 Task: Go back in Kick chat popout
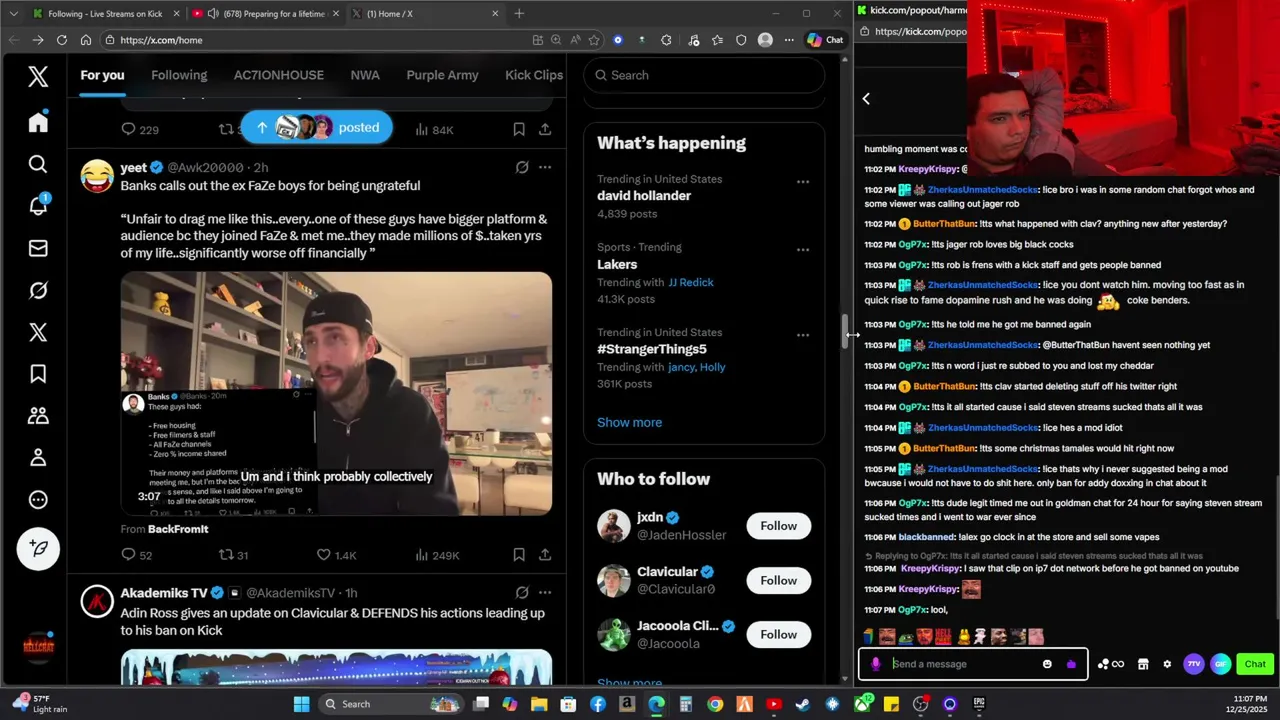click(866, 98)
